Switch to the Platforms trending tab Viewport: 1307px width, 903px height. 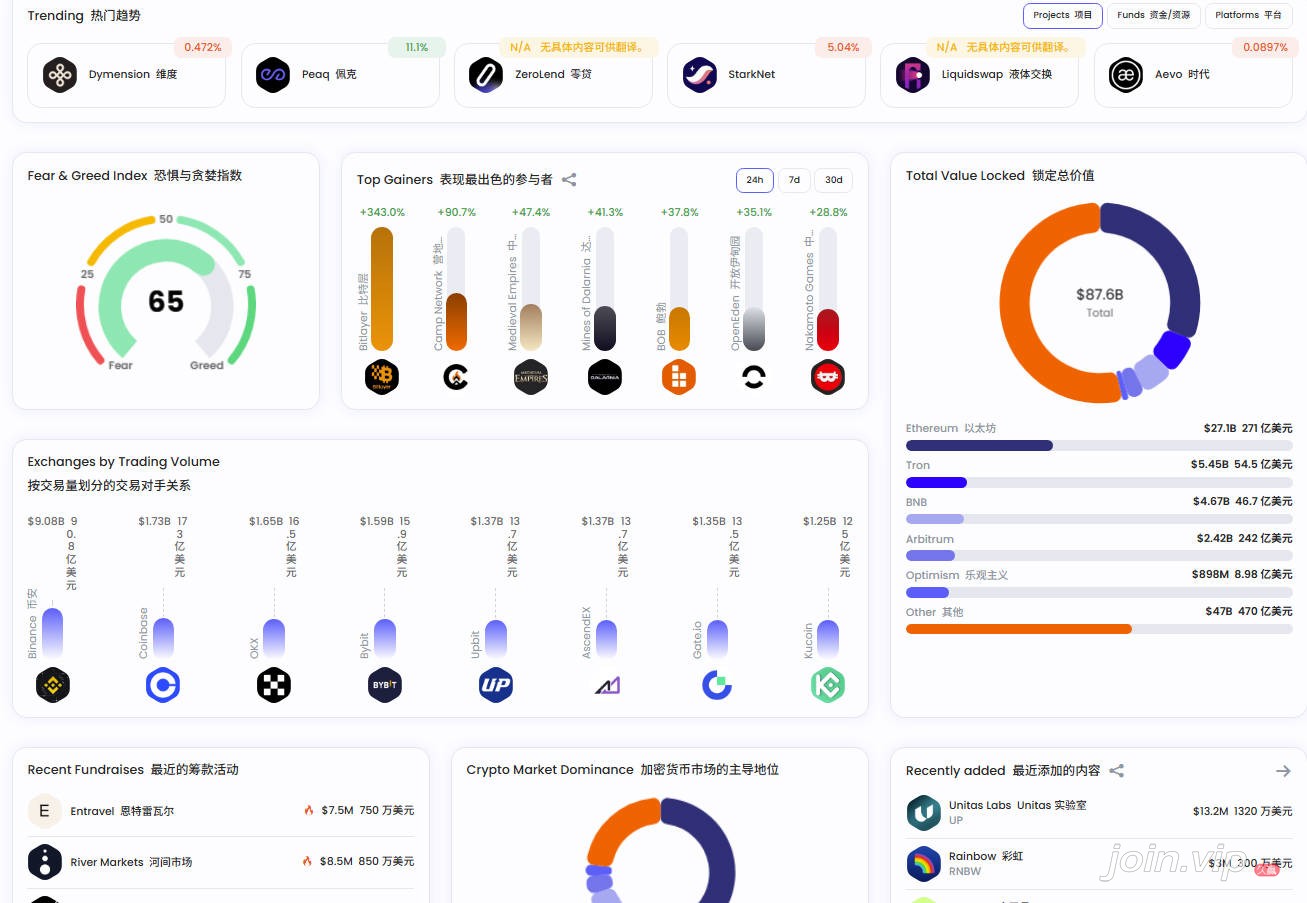(1248, 15)
